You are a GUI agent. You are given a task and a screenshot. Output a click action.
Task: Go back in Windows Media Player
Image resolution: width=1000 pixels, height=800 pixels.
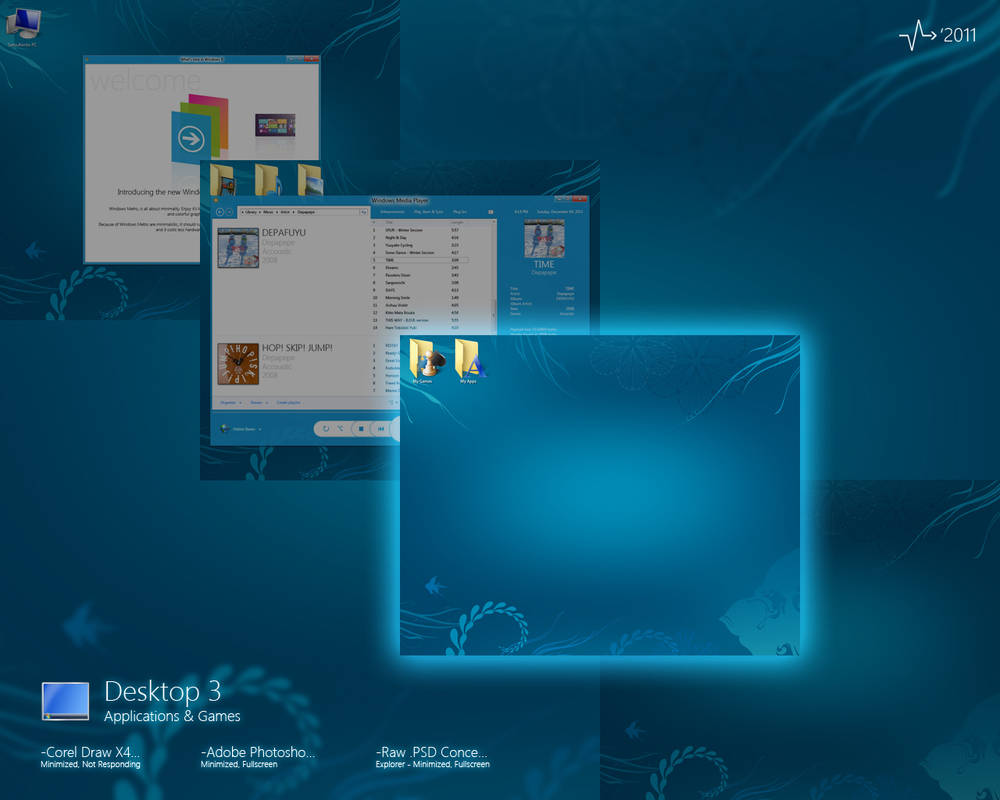coord(220,212)
